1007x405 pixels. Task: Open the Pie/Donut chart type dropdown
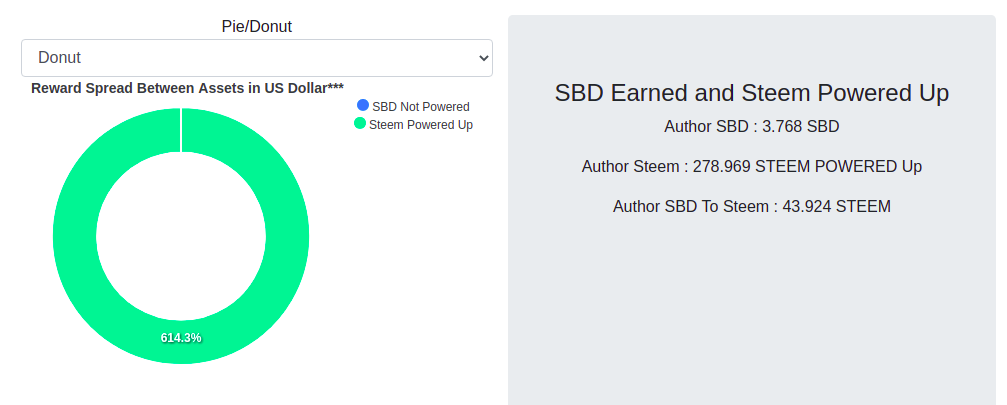[256, 58]
